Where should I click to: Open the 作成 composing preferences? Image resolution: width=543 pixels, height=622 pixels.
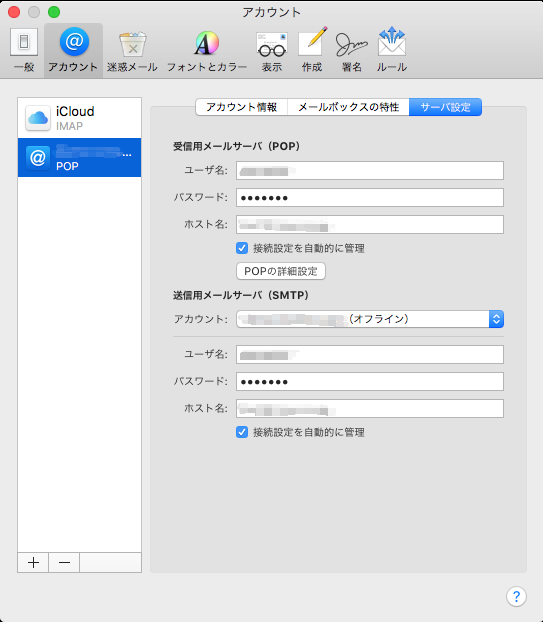312,50
